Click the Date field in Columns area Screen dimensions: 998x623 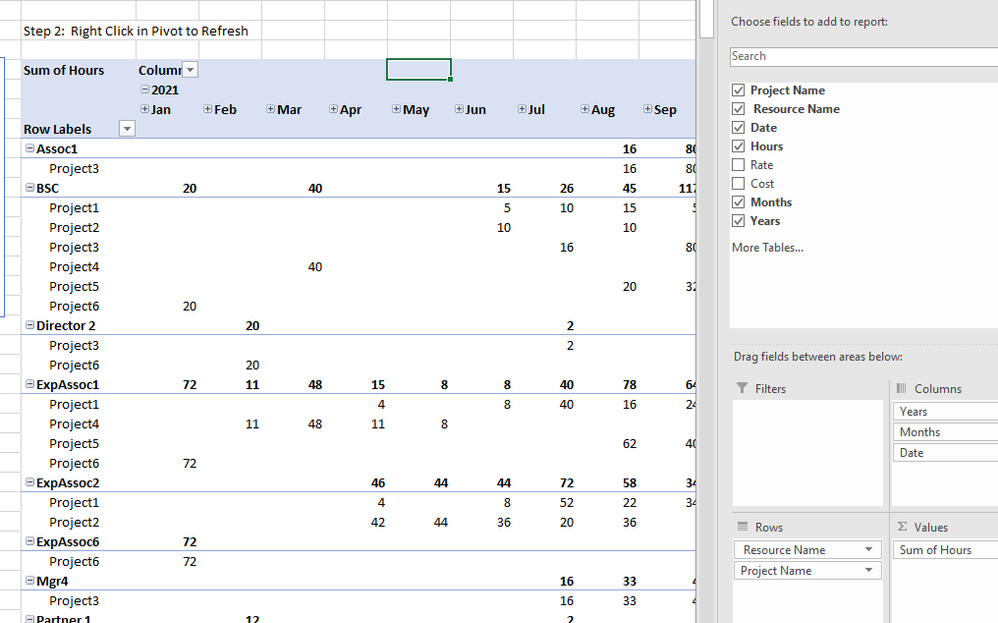946,453
